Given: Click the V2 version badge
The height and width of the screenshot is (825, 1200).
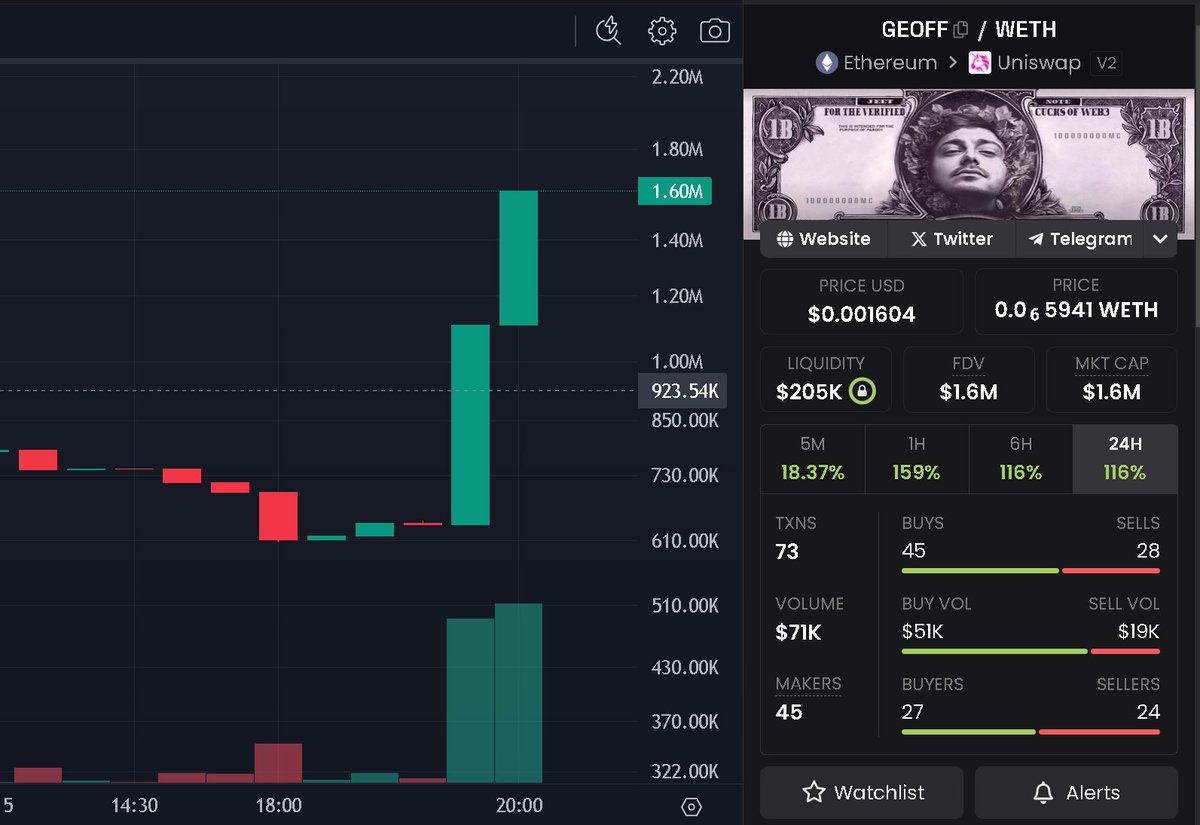Looking at the screenshot, I should pos(1106,63).
